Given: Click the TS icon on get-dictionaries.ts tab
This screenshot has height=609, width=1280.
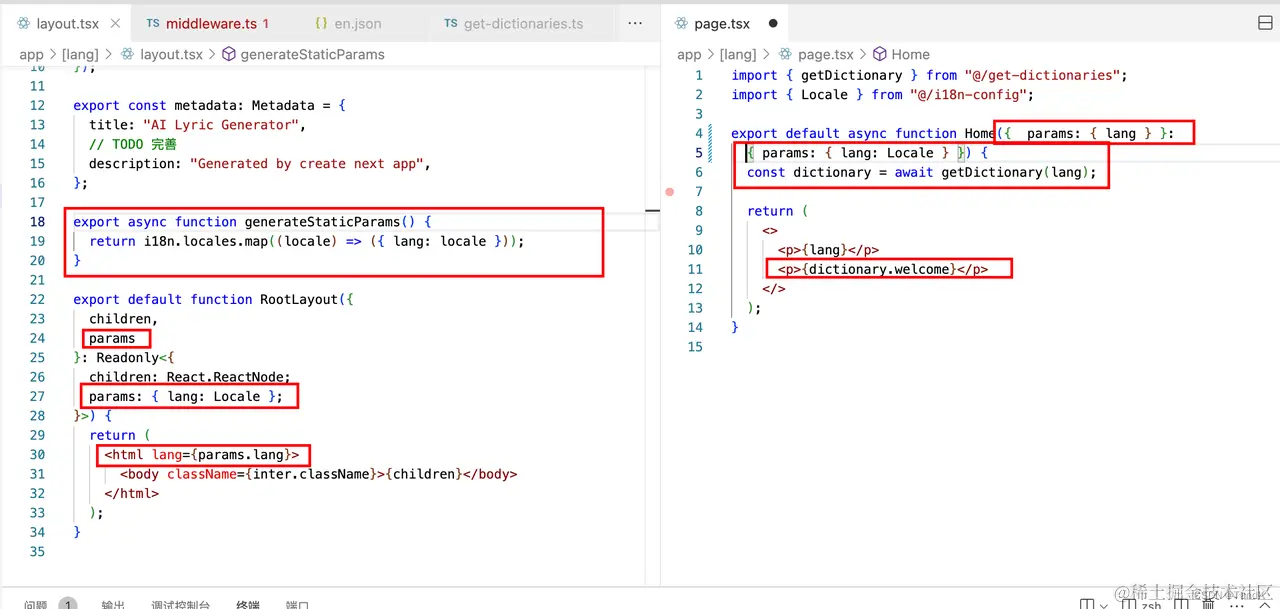Looking at the screenshot, I should pyautogui.click(x=451, y=23).
